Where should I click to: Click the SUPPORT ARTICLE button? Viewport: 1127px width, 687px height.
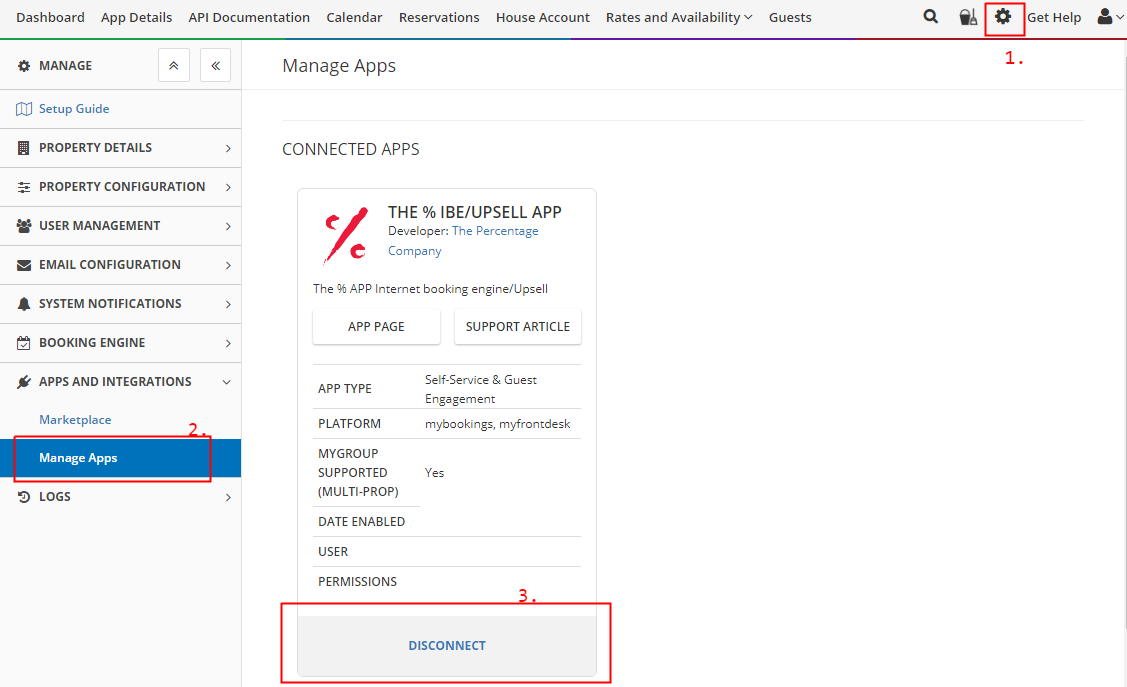pyautogui.click(x=518, y=326)
